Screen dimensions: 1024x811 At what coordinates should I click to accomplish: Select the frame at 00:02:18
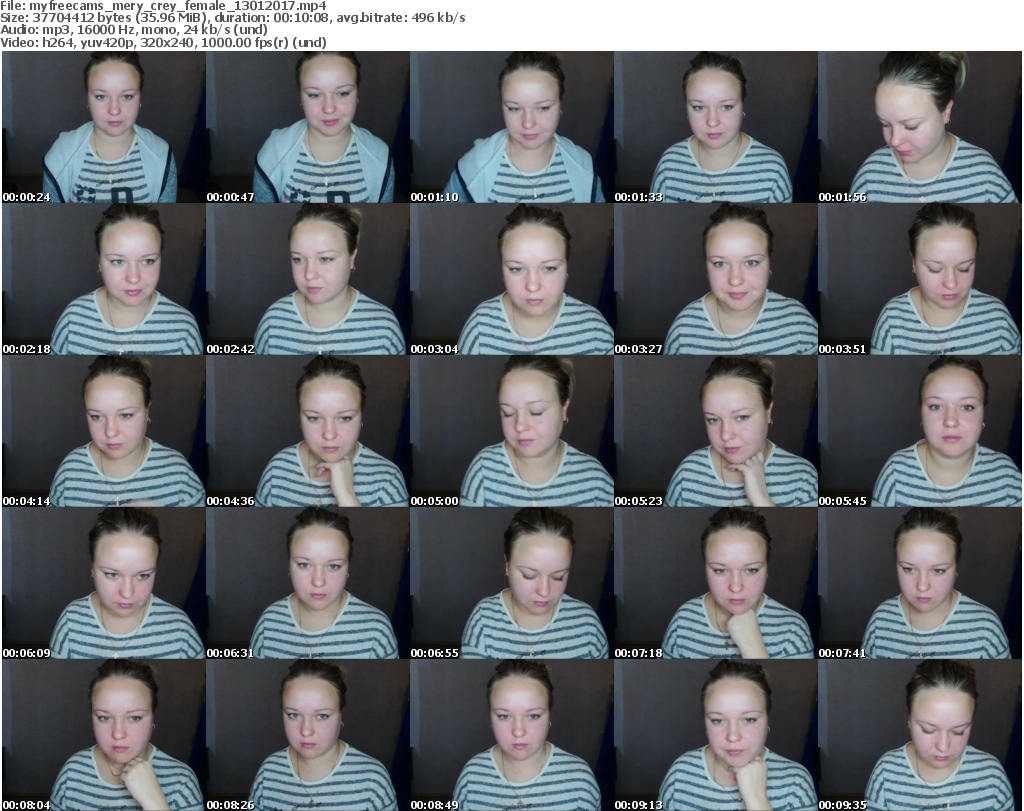[x=104, y=279]
